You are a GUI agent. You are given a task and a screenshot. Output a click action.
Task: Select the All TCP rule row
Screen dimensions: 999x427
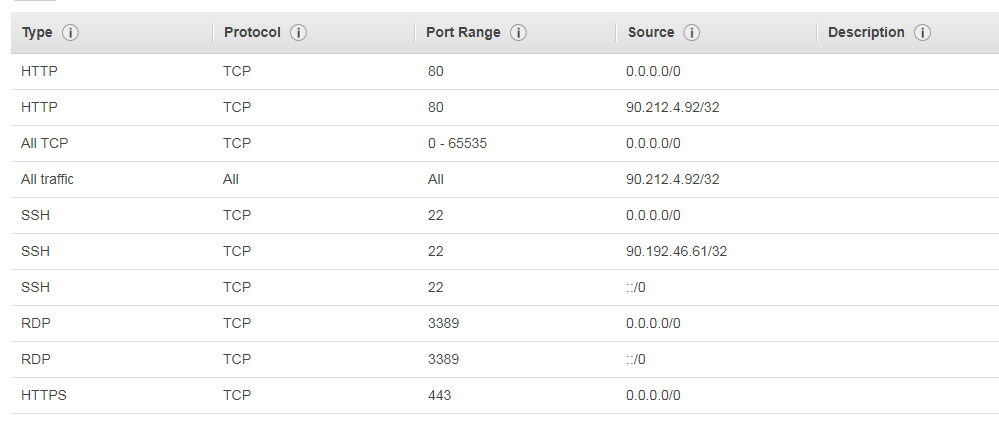45,143
